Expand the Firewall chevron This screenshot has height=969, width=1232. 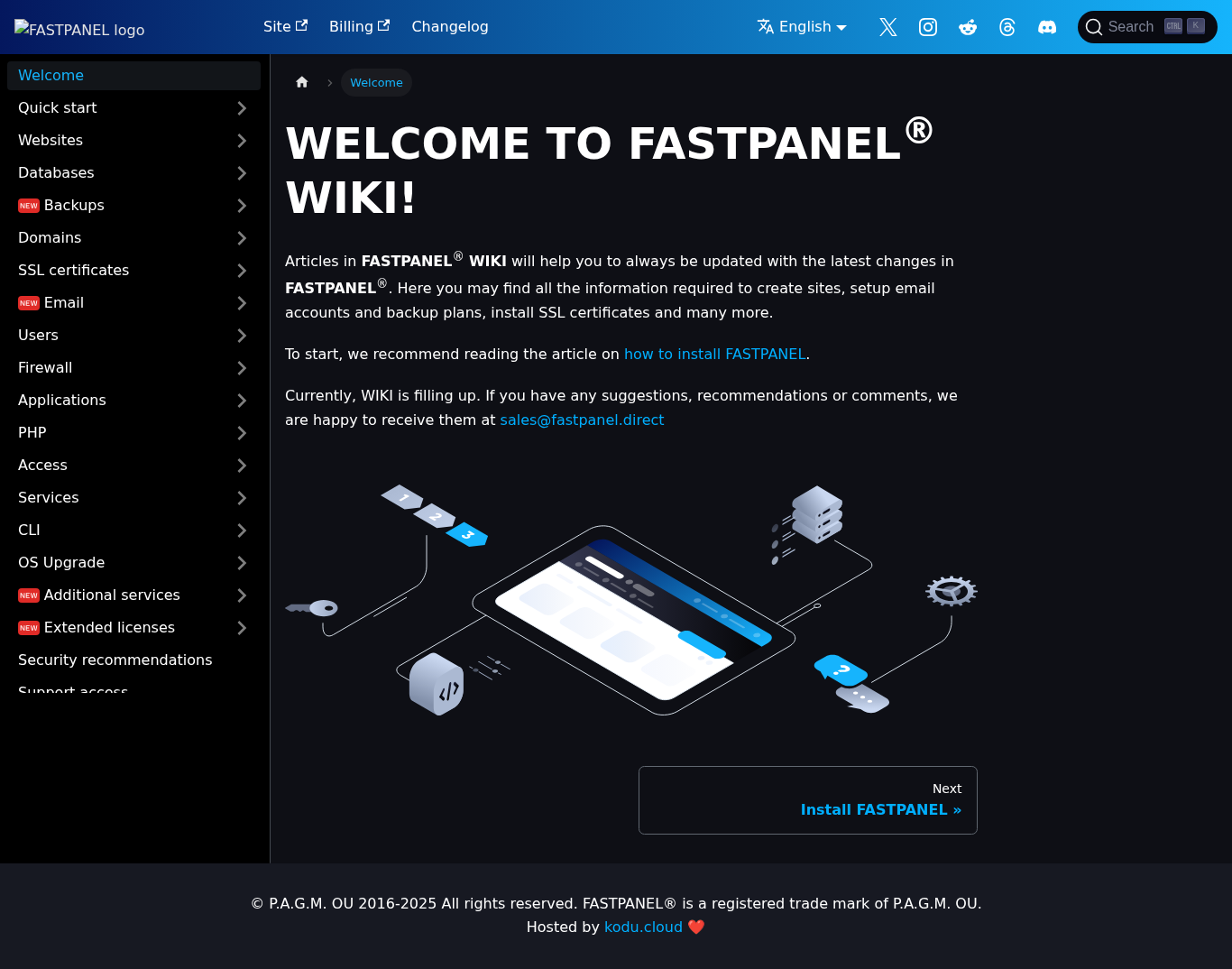242,368
